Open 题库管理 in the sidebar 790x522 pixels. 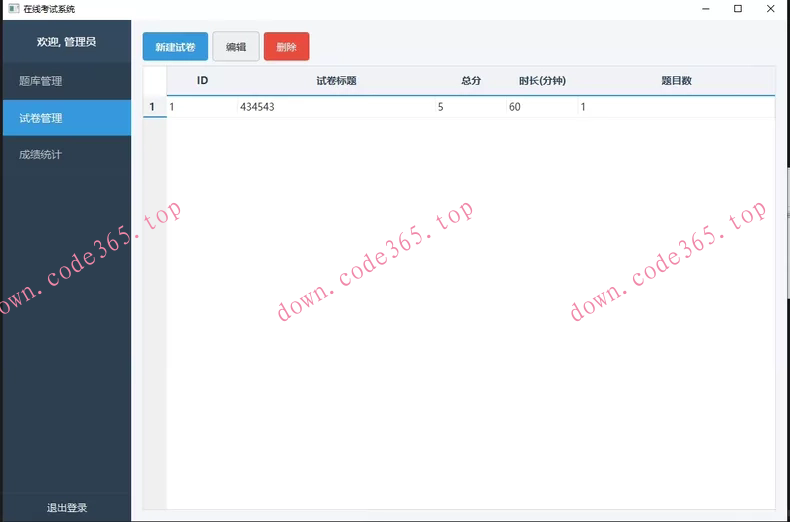67,81
